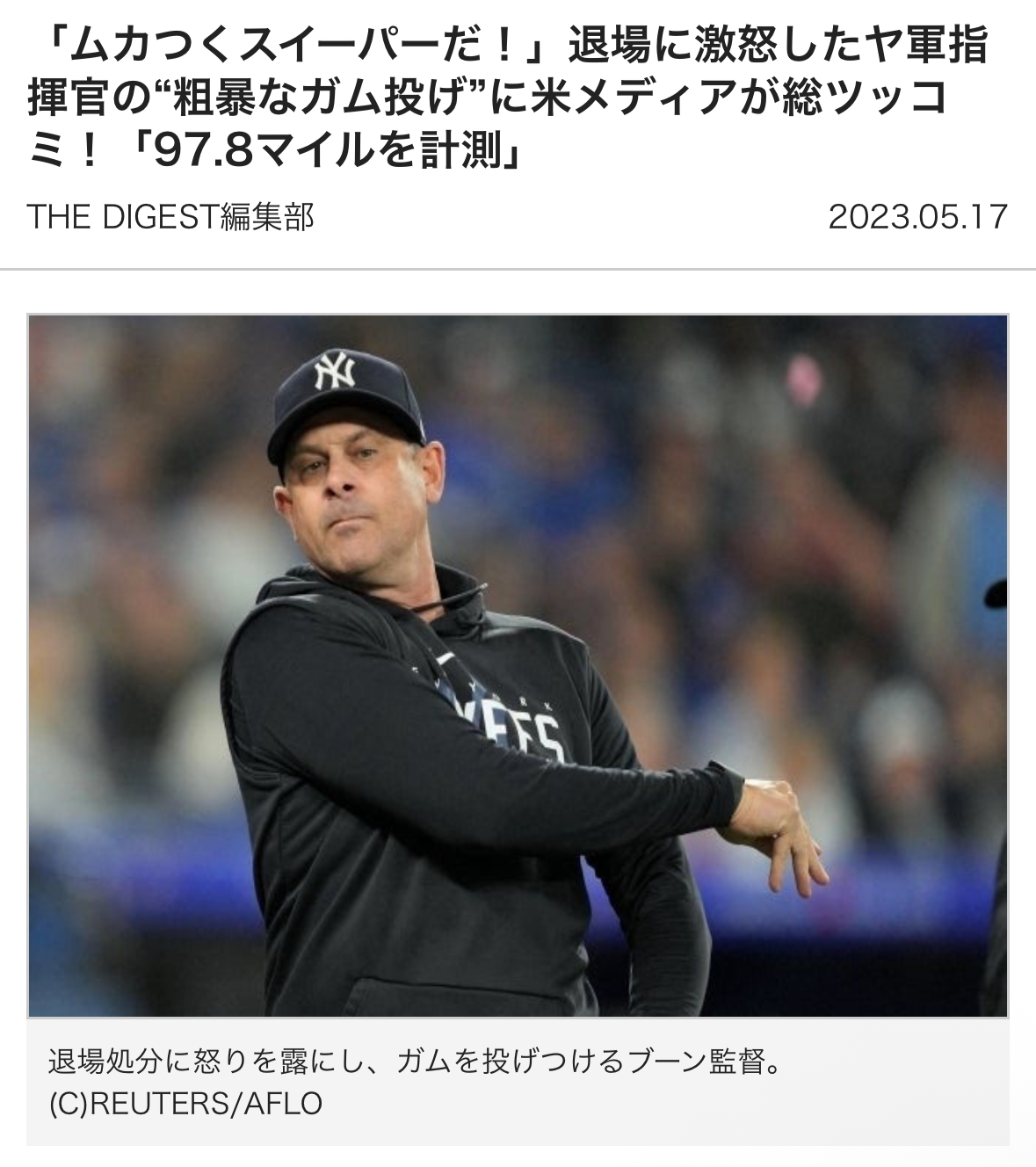Viewport: 1036px width, 1167px height.
Task: Open the article headline about the ejection
Action: pyautogui.click(x=508, y=98)
